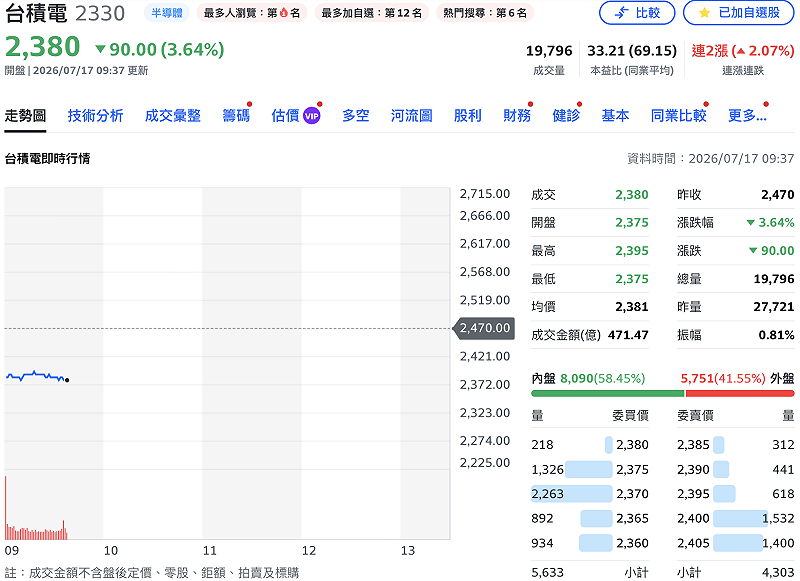This screenshot has height=581, width=800.
Task: Open the 走勢圖 tab
Action: tap(25, 116)
